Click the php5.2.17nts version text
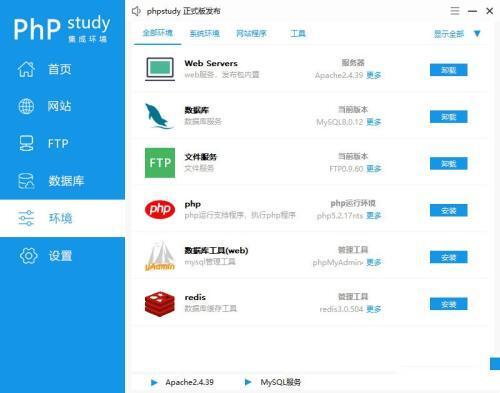The image size is (500, 393). tap(340, 216)
